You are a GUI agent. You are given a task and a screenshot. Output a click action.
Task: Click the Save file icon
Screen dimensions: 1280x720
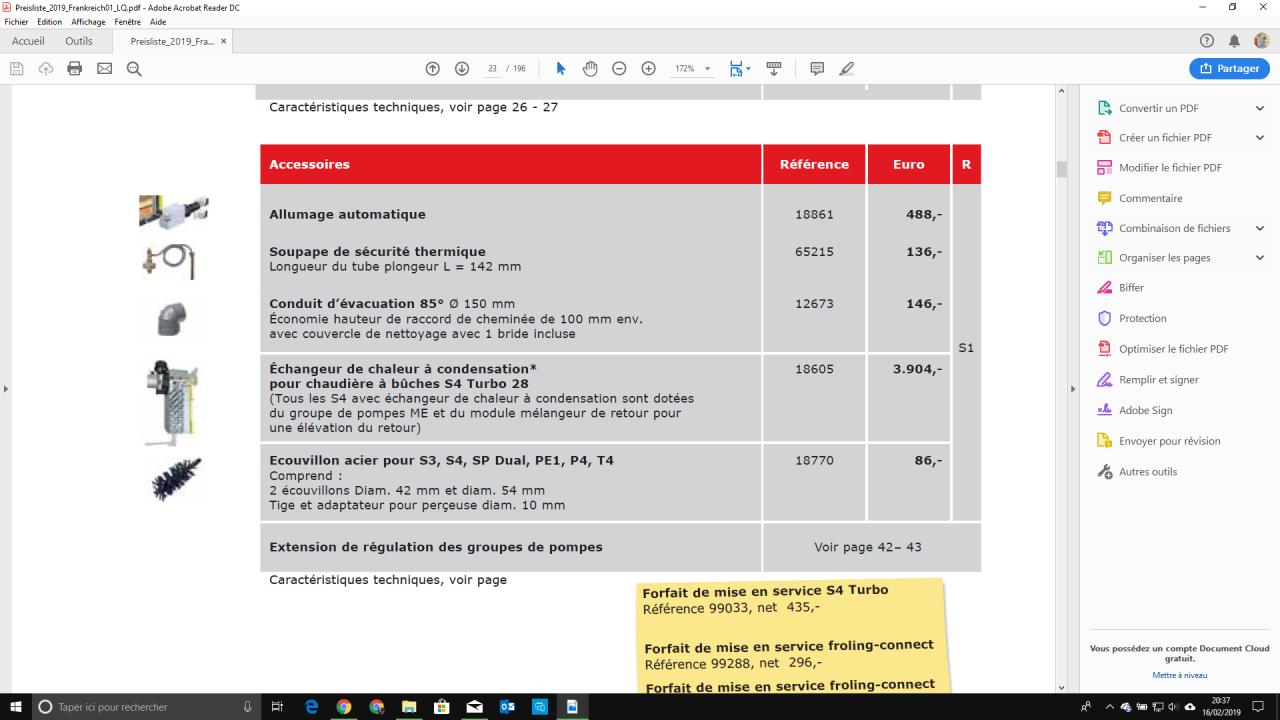tap(16, 69)
